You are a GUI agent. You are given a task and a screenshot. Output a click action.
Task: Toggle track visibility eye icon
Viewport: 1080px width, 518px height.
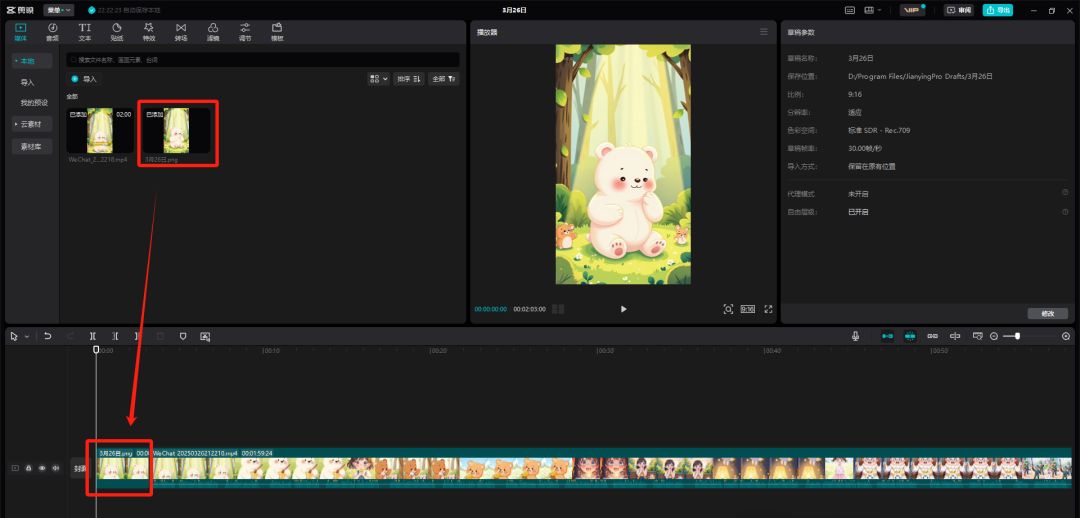tap(42, 468)
